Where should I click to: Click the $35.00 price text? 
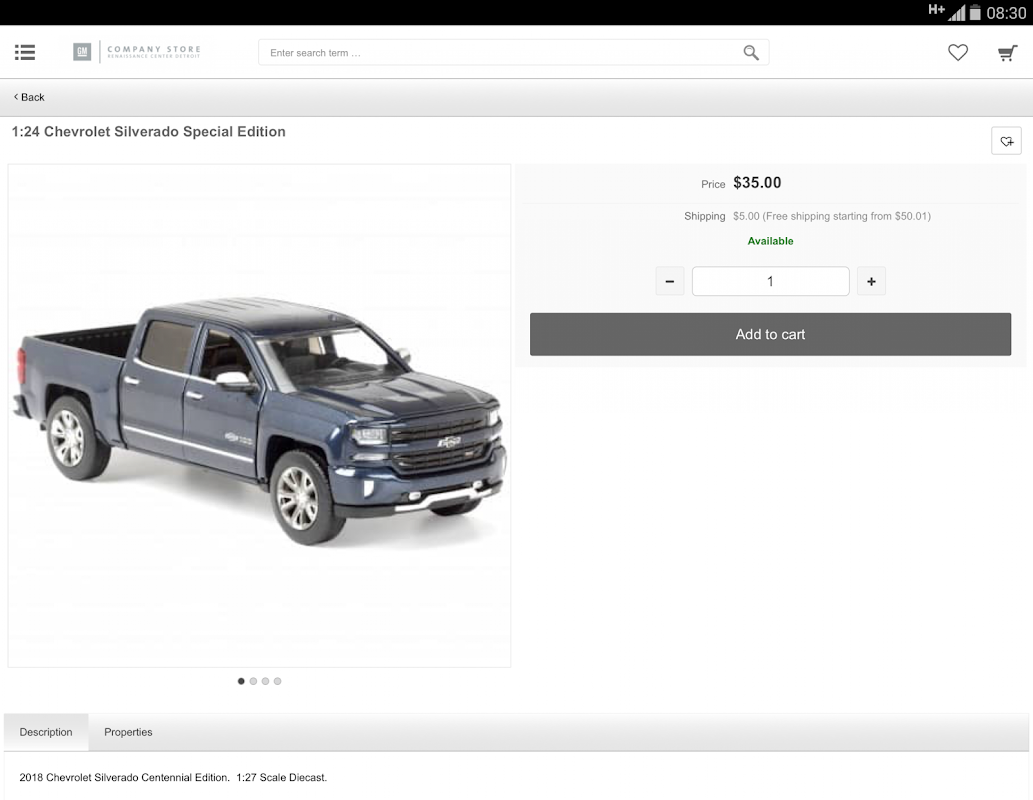coord(757,183)
